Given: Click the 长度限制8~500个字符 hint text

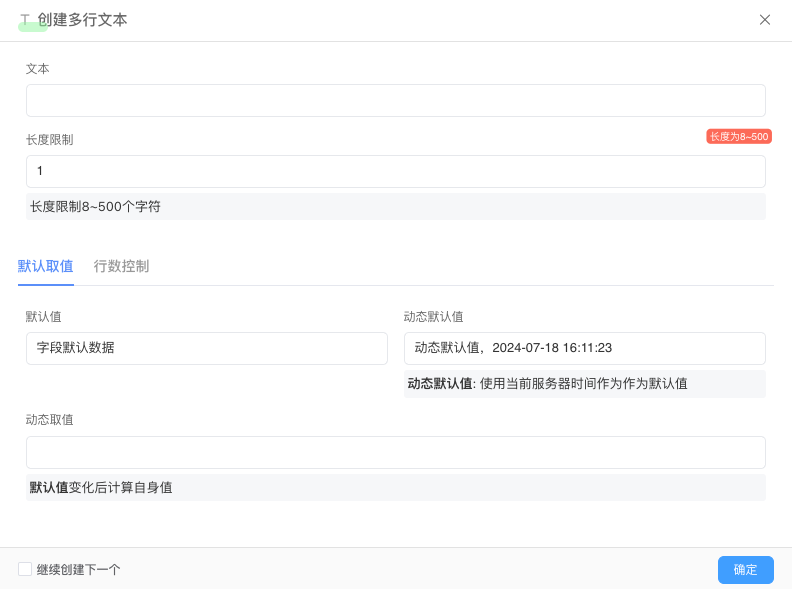Looking at the screenshot, I should [95, 207].
